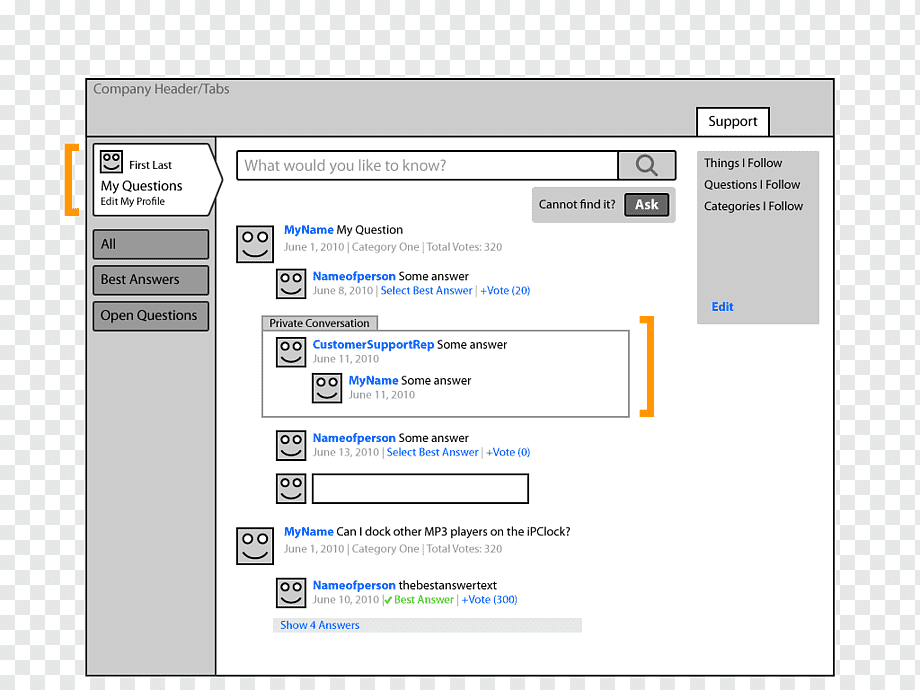Expand the Show 4 Answers bar

pos(427,625)
